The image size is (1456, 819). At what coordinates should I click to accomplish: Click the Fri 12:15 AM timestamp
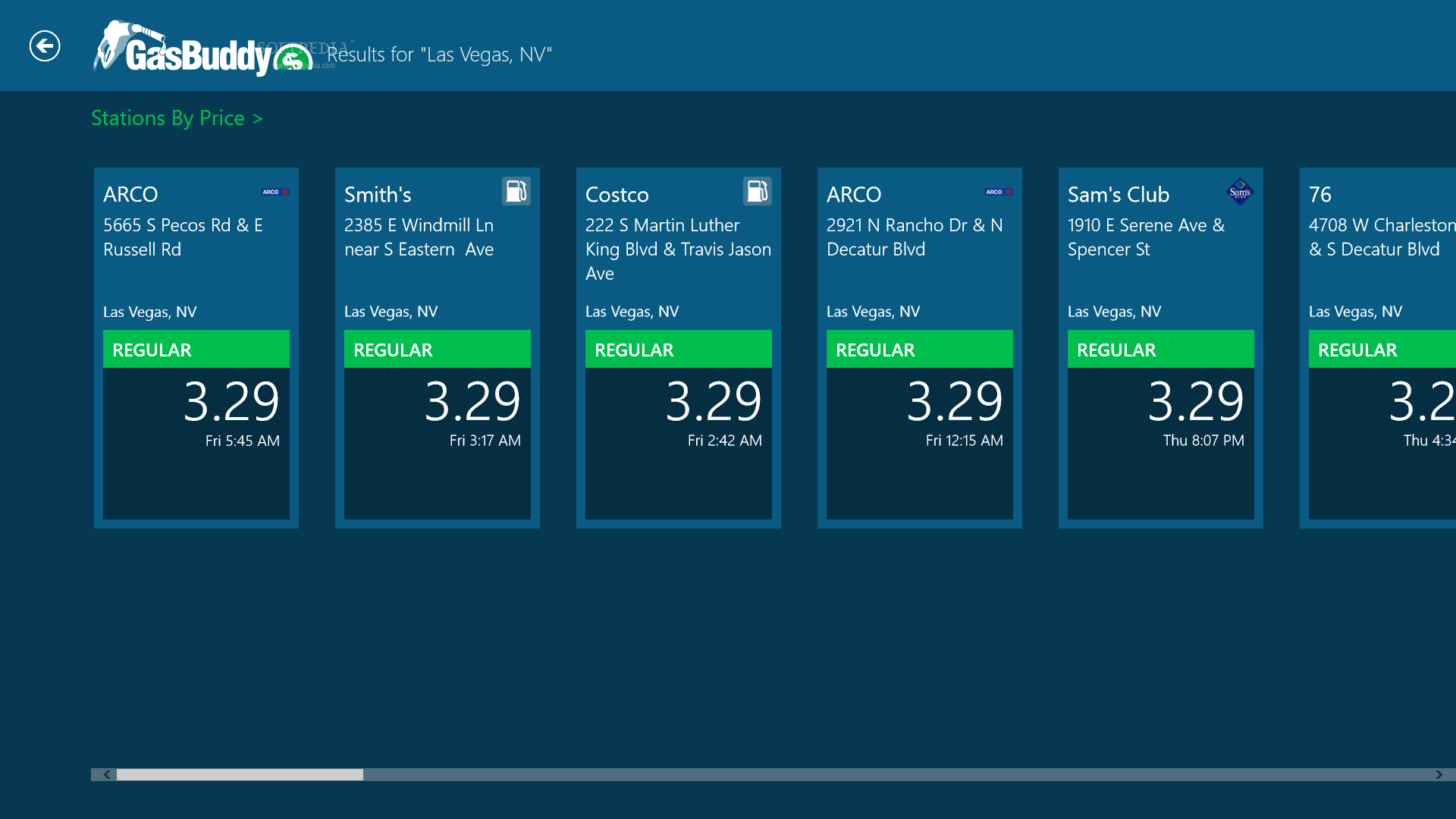click(965, 441)
